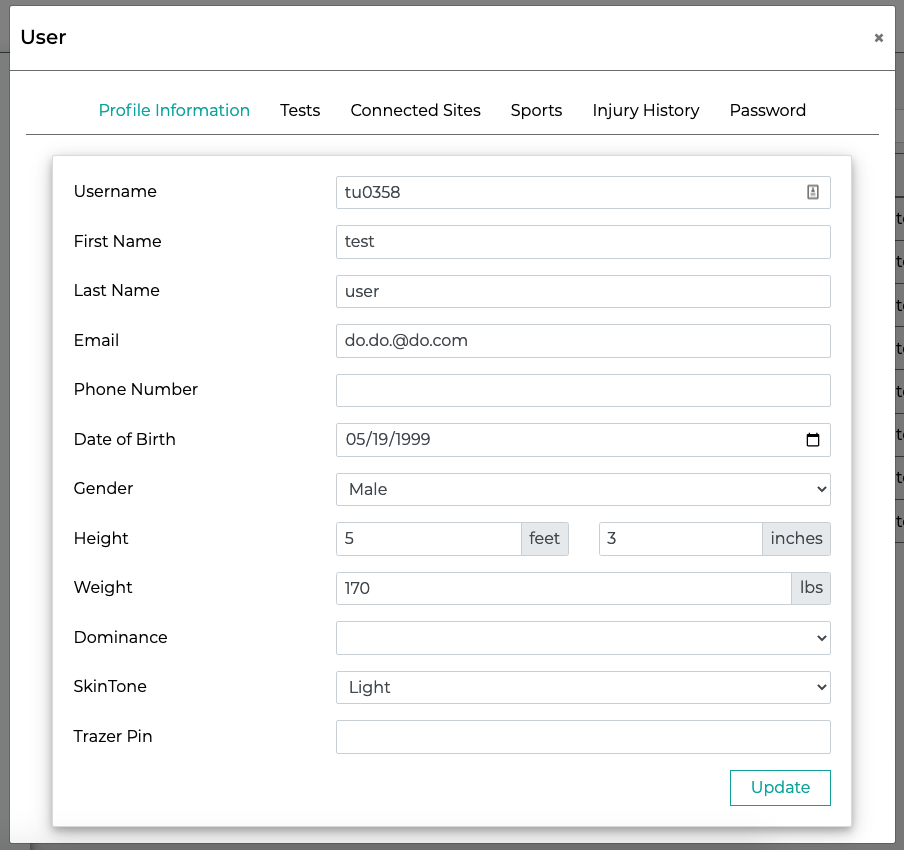
Task: Open the Password tab
Action: [767, 110]
